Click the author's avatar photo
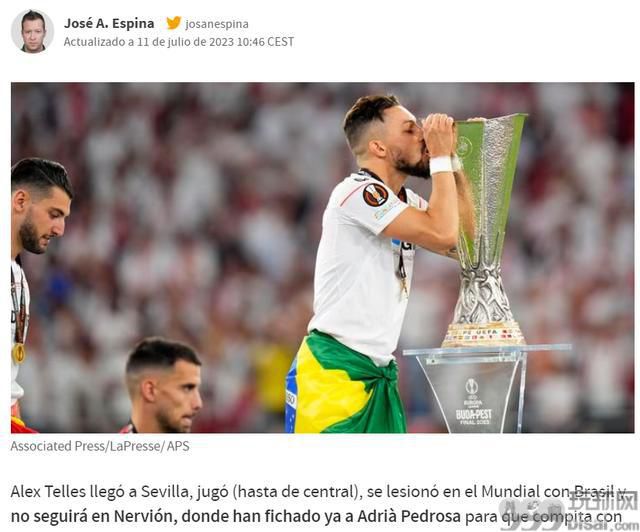Viewport: 640px width, 532px height. (x=32, y=31)
